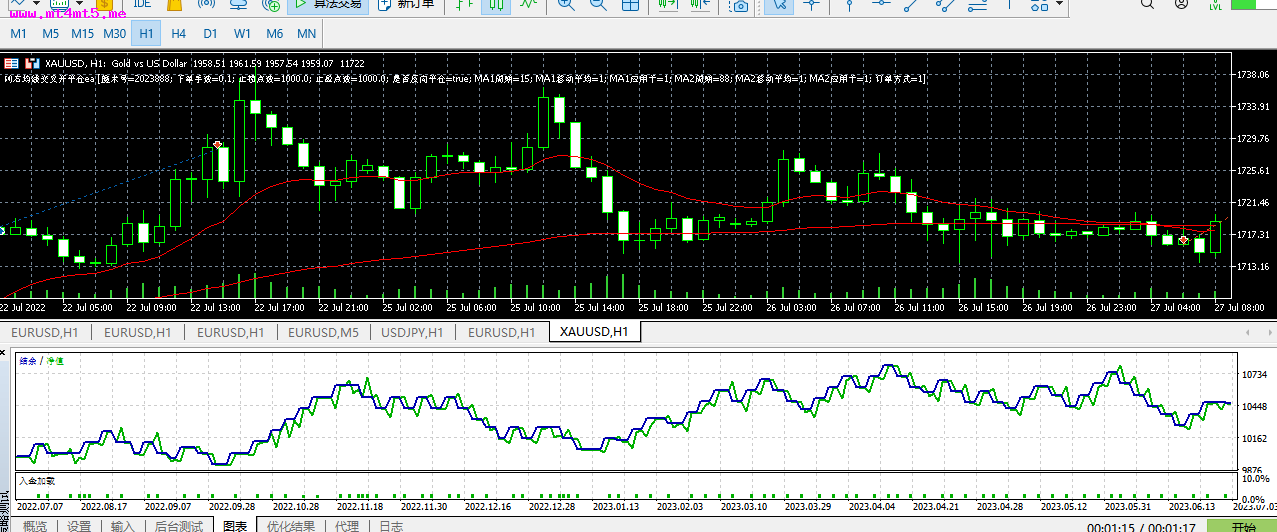
Task: Select the crosshair tool
Action: (812, 5)
